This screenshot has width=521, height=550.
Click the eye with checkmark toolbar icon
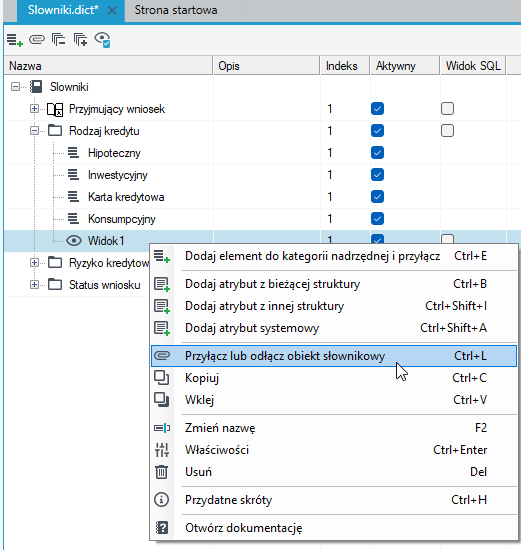coord(102,40)
